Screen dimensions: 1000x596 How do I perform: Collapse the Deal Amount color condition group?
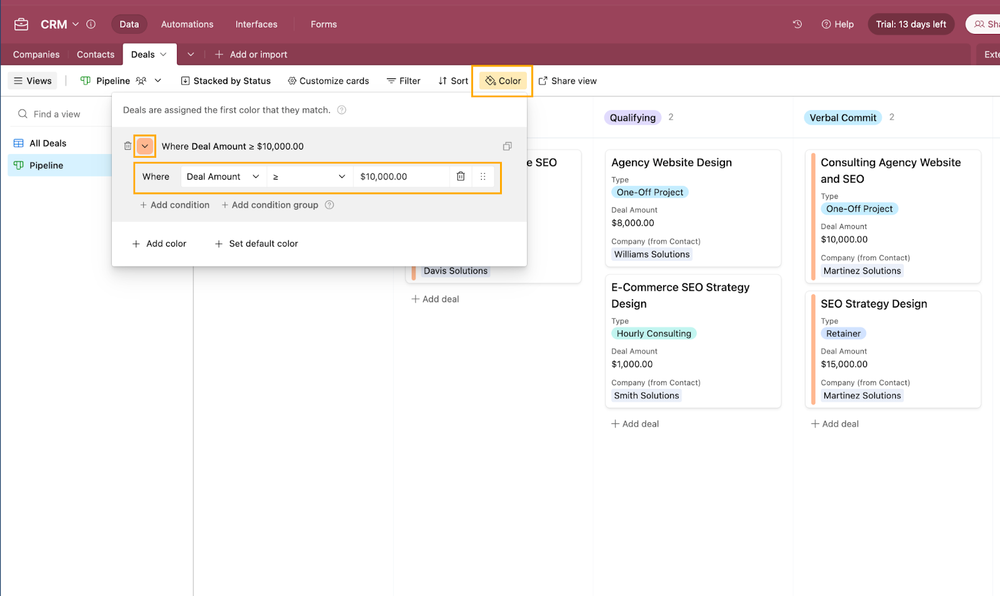144,146
